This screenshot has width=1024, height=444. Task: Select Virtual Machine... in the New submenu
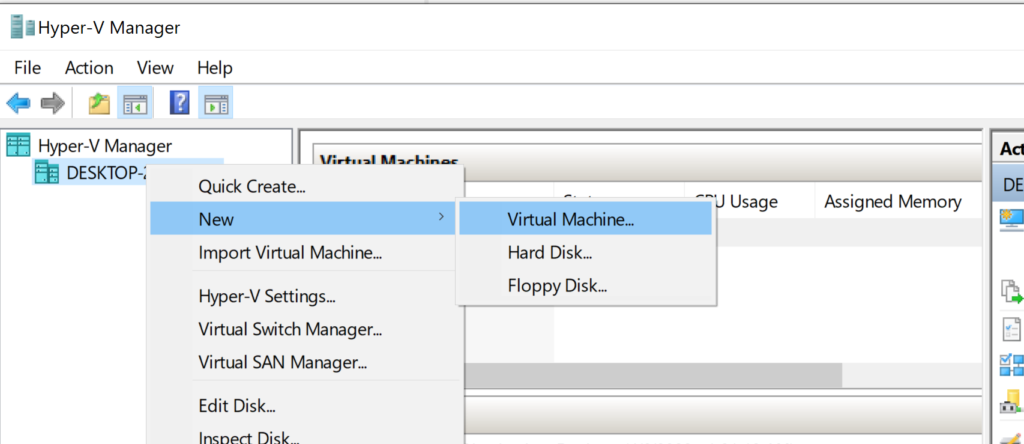(x=585, y=219)
